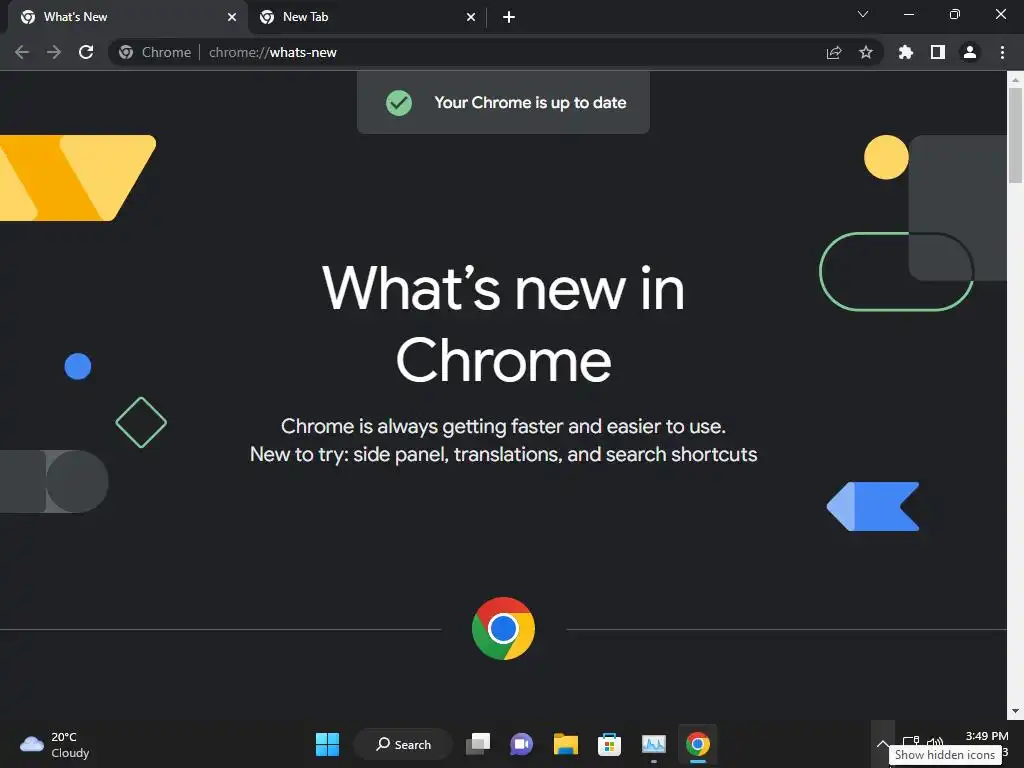1024x768 pixels.
Task: Open the tab search chevron
Action: (863, 14)
